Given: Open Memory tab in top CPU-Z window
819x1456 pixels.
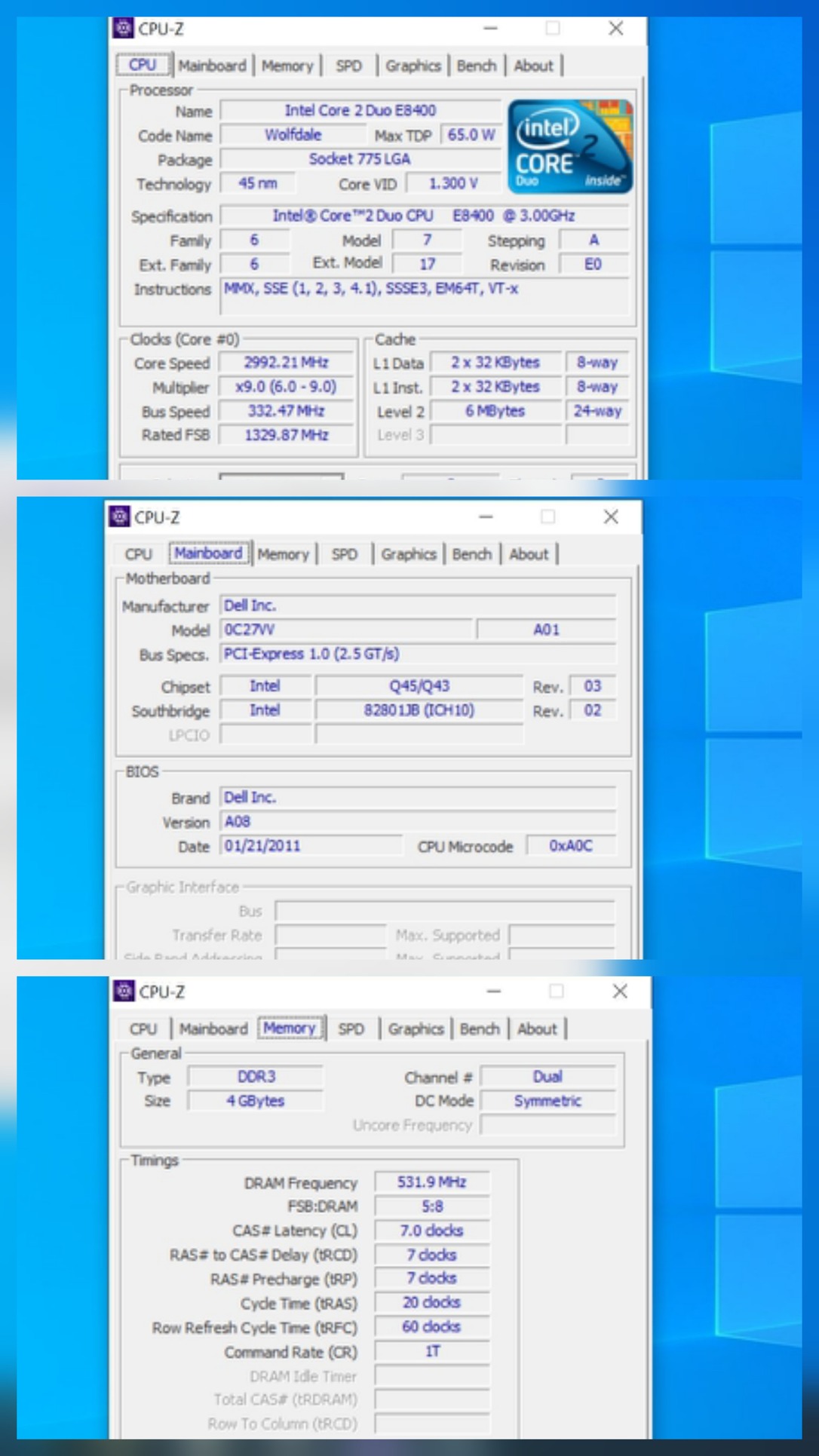Looking at the screenshot, I should (x=287, y=66).
